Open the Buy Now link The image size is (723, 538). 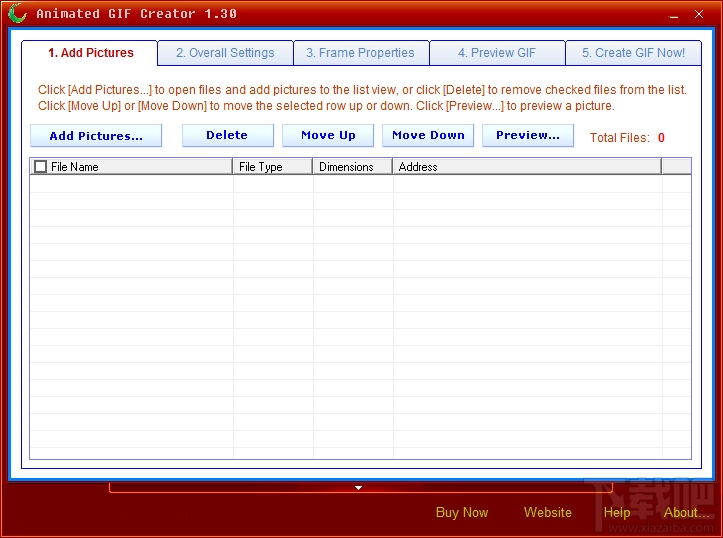pos(462,512)
